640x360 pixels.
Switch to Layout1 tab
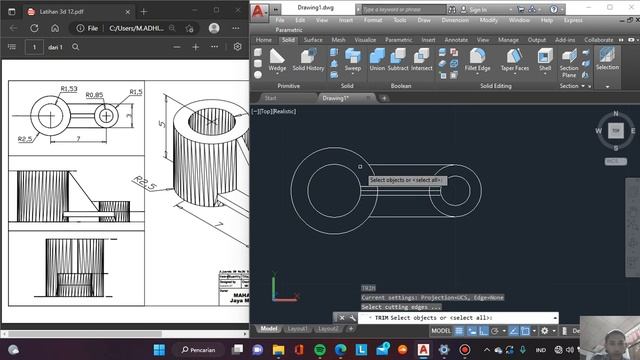tap(298, 329)
